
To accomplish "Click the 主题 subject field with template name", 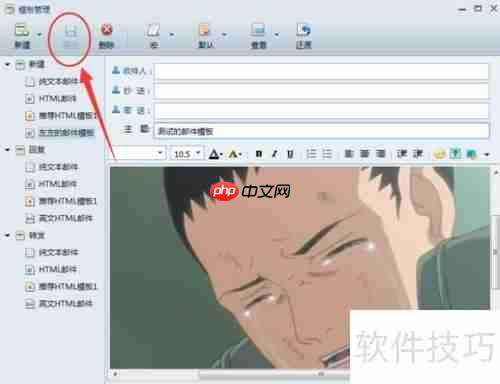I will point(321,131).
